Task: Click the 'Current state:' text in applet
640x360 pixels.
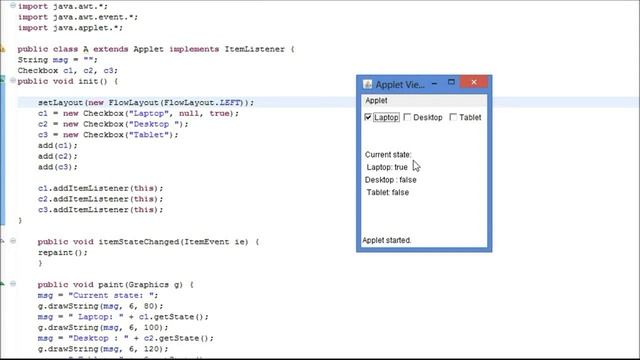Action: 388,155
